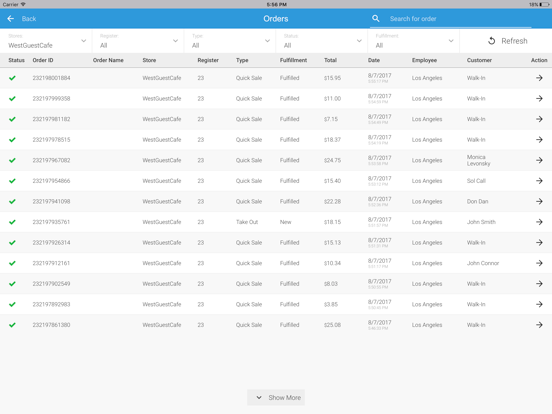Open order 232197902549 via action arrow
Image resolution: width=552 pixels, height=414 pixels.
point(539,284)
